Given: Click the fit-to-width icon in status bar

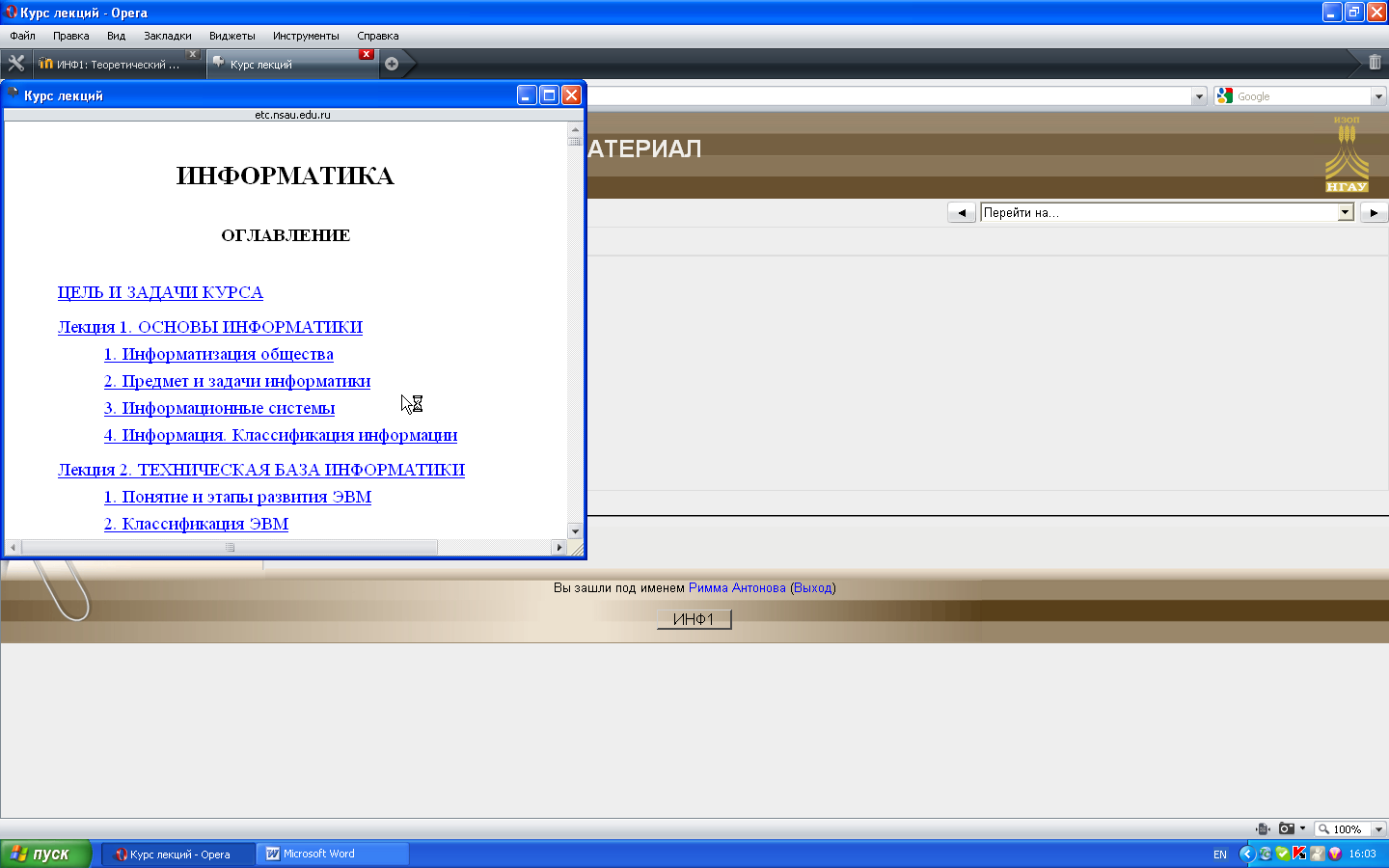Looking at the screenshot, I should [1263, 828].
